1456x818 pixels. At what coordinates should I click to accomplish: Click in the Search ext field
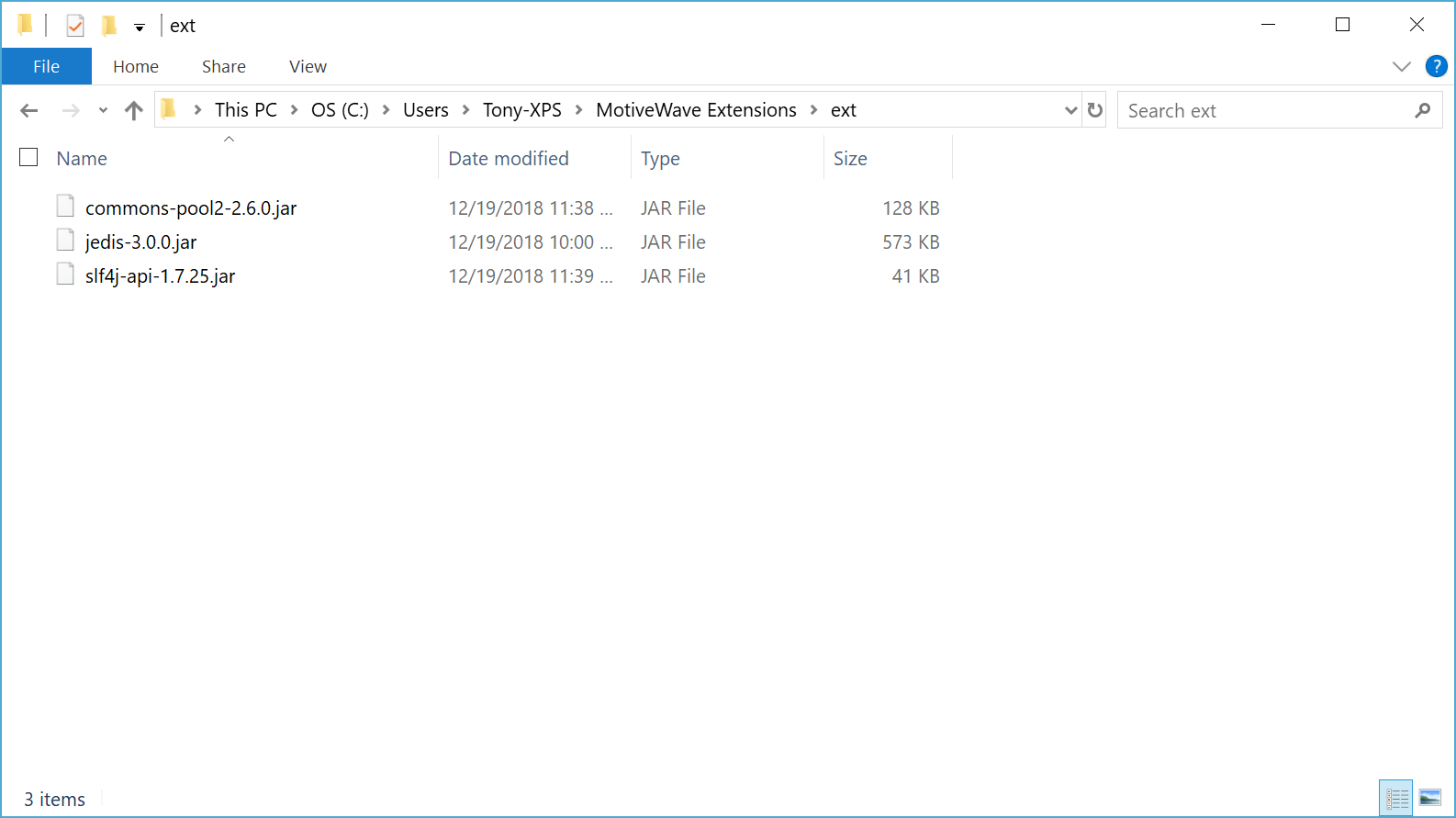[x=1267, y=111]
